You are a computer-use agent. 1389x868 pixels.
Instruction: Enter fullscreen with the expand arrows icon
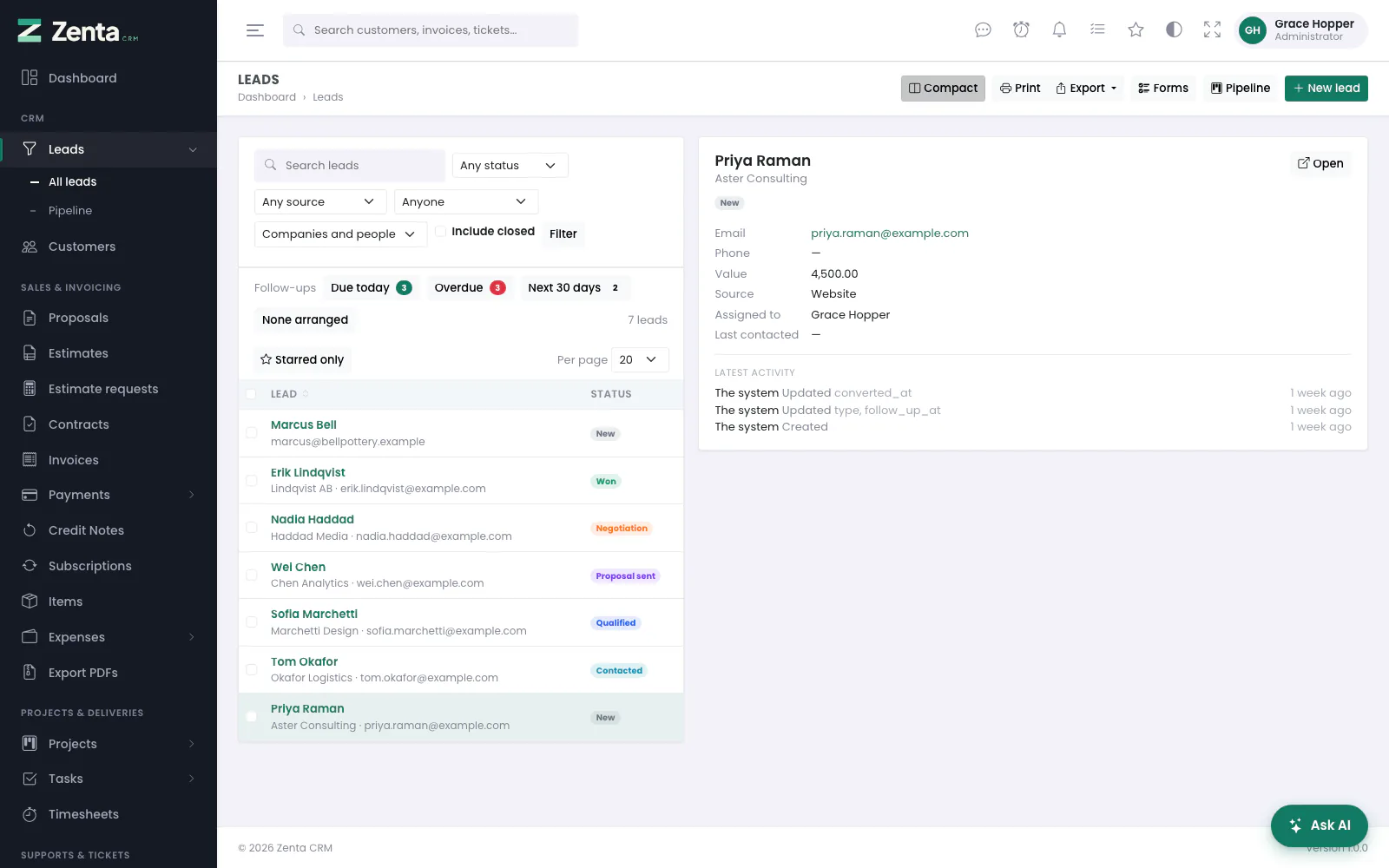[1212, 30]
